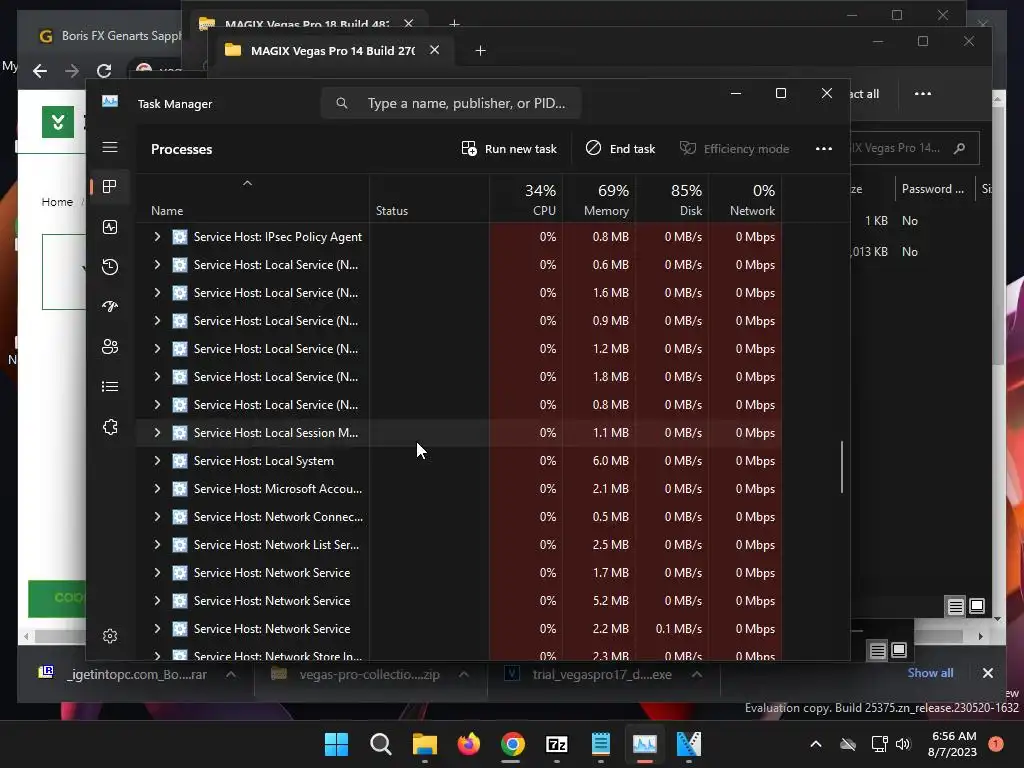Screen dimensions: 1024x768
Task: Expand the Local Service row using 1.8 MB
Action: pyautogui.click(x=157, y=377)
